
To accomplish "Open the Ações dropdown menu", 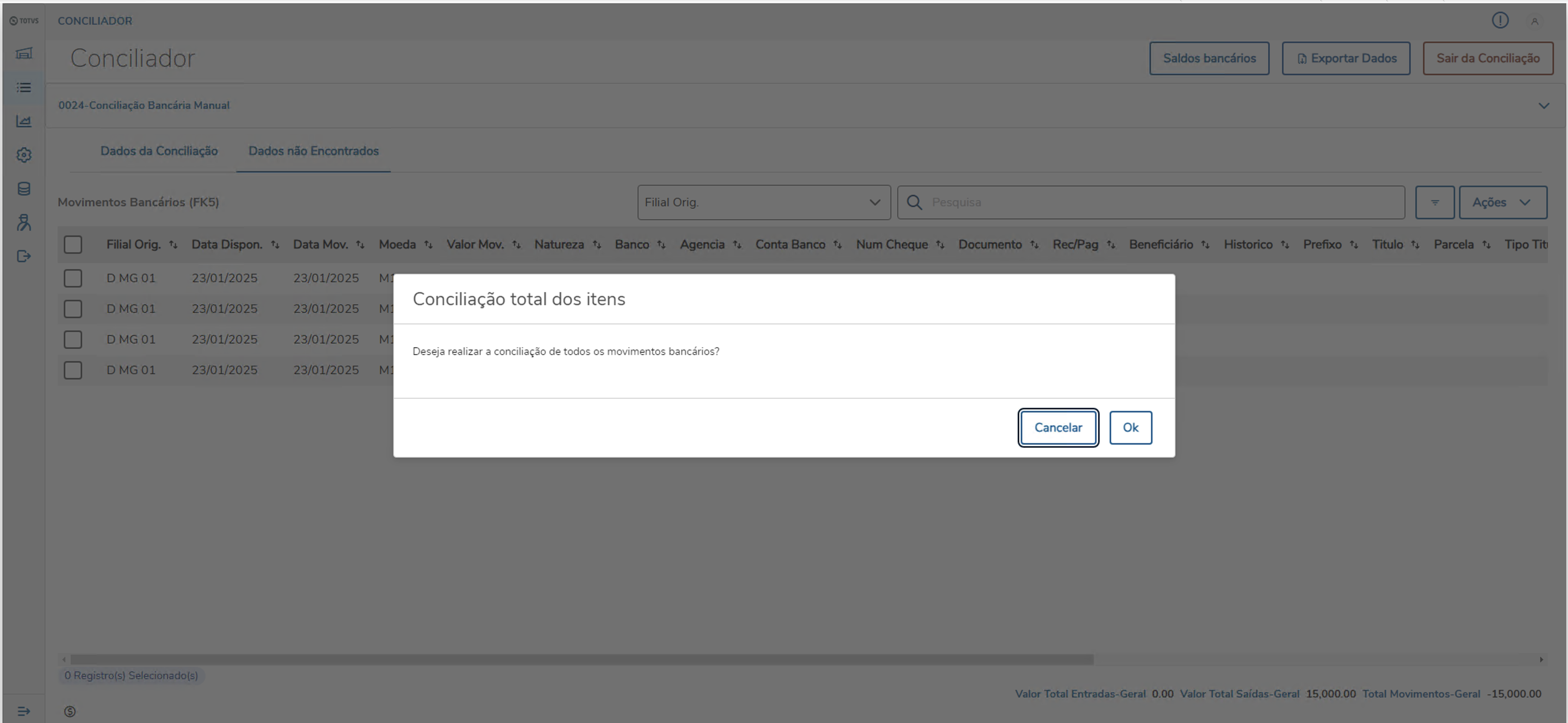I will pos(1502,202).
